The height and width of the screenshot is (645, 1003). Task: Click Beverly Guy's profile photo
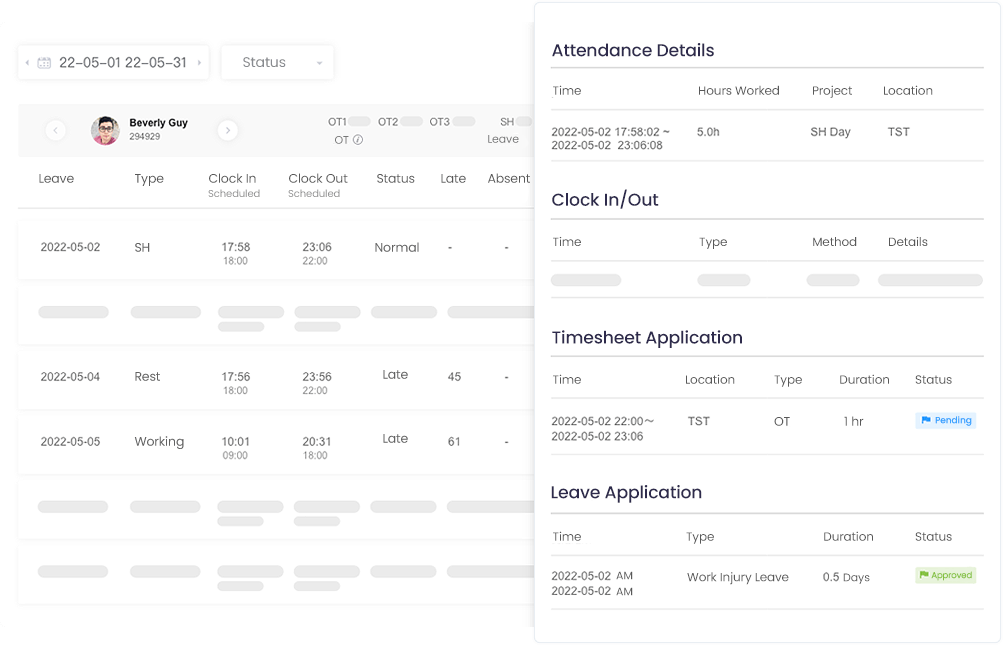click(x=106, y=131)
